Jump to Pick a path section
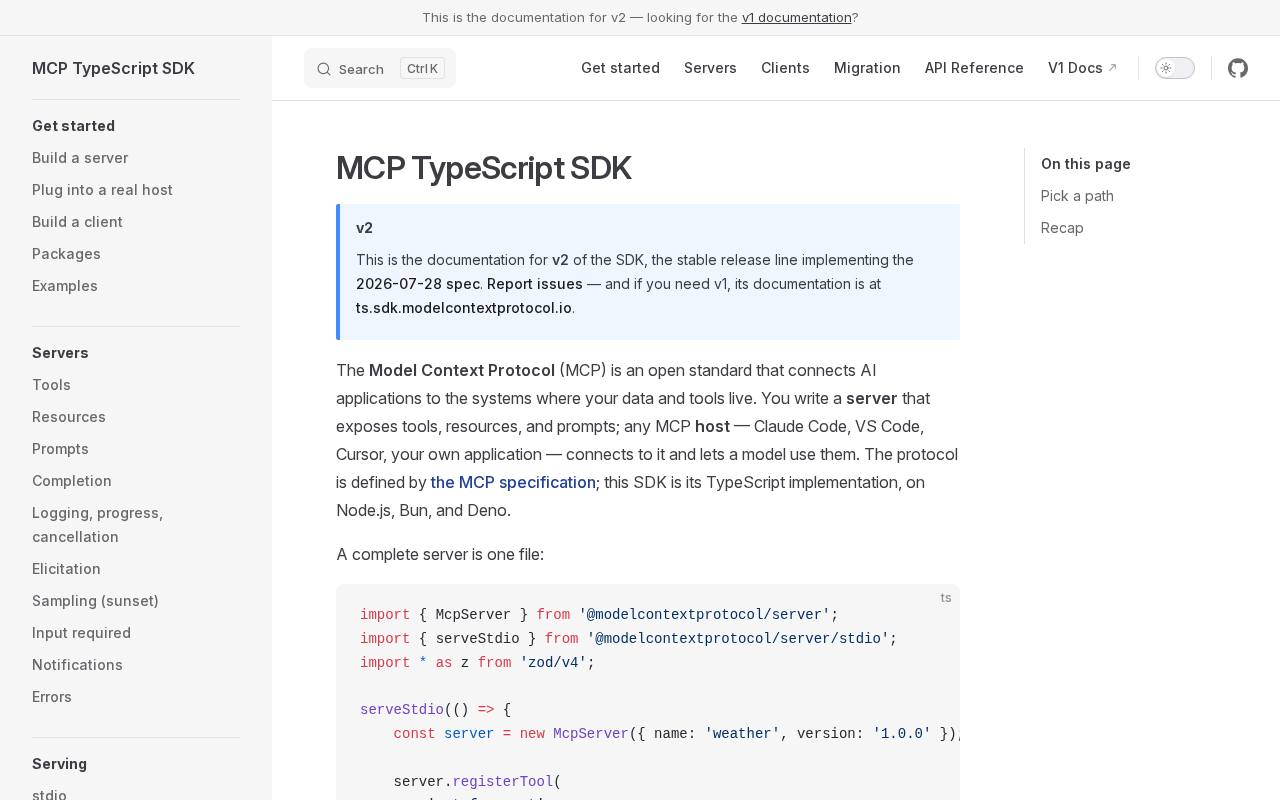This screenshot has width=1280, height=800. pyautogui.click(x=1077, y=196)
